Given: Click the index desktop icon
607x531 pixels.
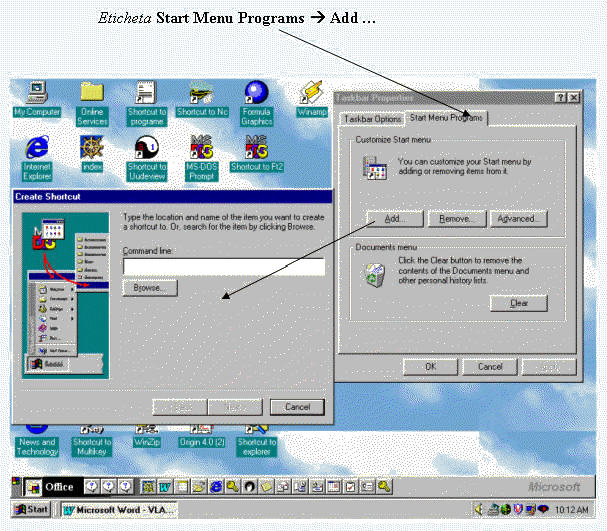Looking at the screenshot, I should click(x=92, y=151).
